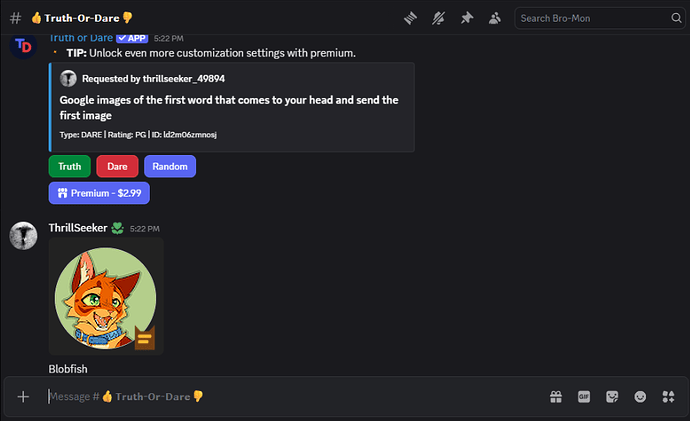Show pinned messages
This screenshot has width=690, height=421.
point(467,18)
